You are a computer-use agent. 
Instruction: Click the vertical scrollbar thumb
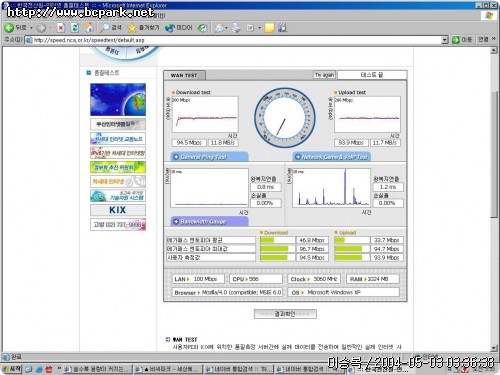494,154
